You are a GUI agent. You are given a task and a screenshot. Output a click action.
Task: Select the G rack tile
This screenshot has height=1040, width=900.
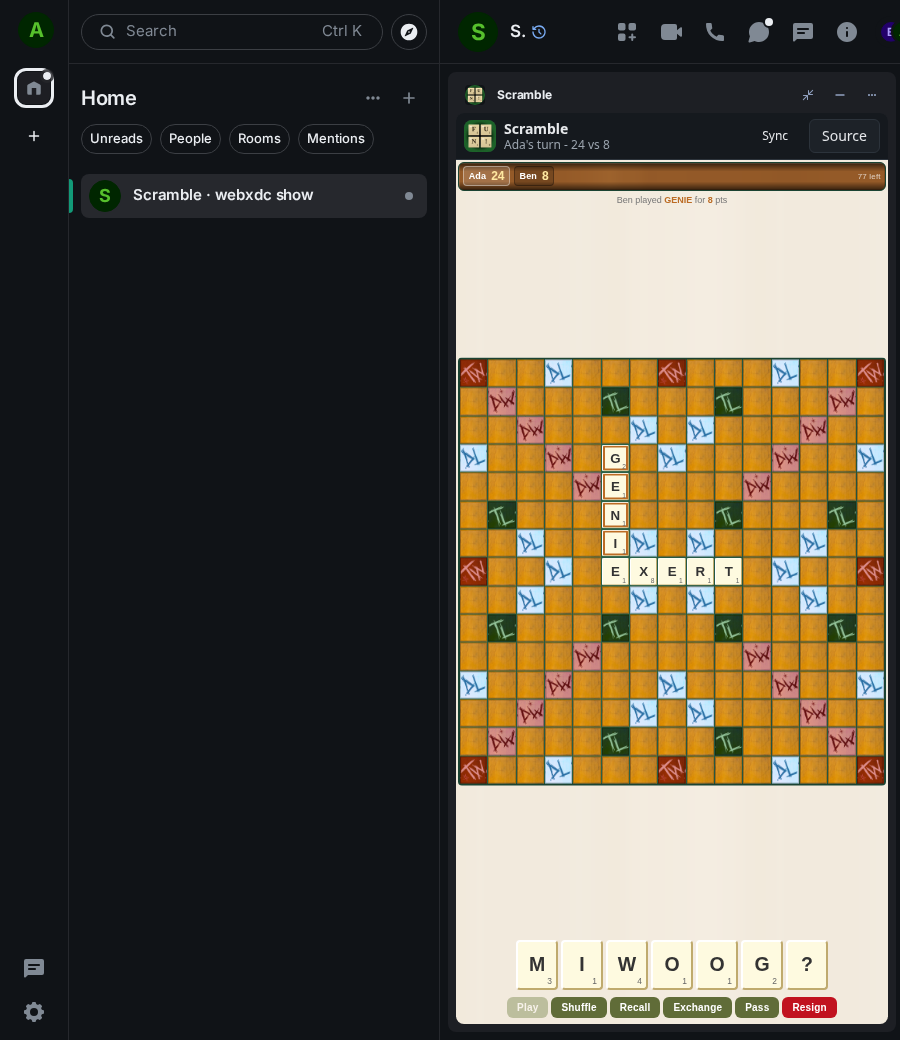(762, 964)
